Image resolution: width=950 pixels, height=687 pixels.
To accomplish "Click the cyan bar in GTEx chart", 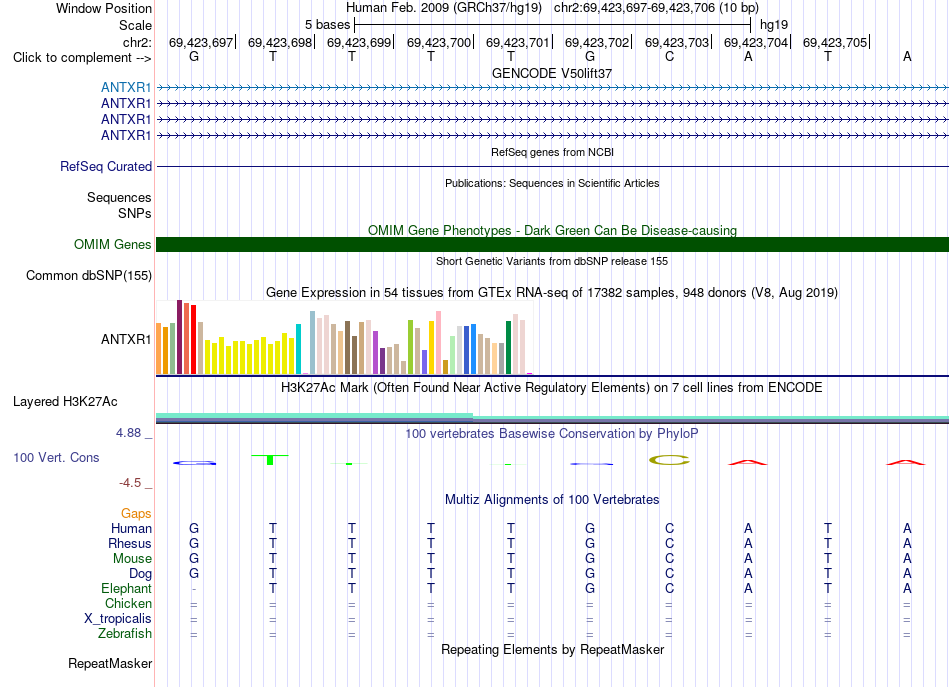I will 298,349.
